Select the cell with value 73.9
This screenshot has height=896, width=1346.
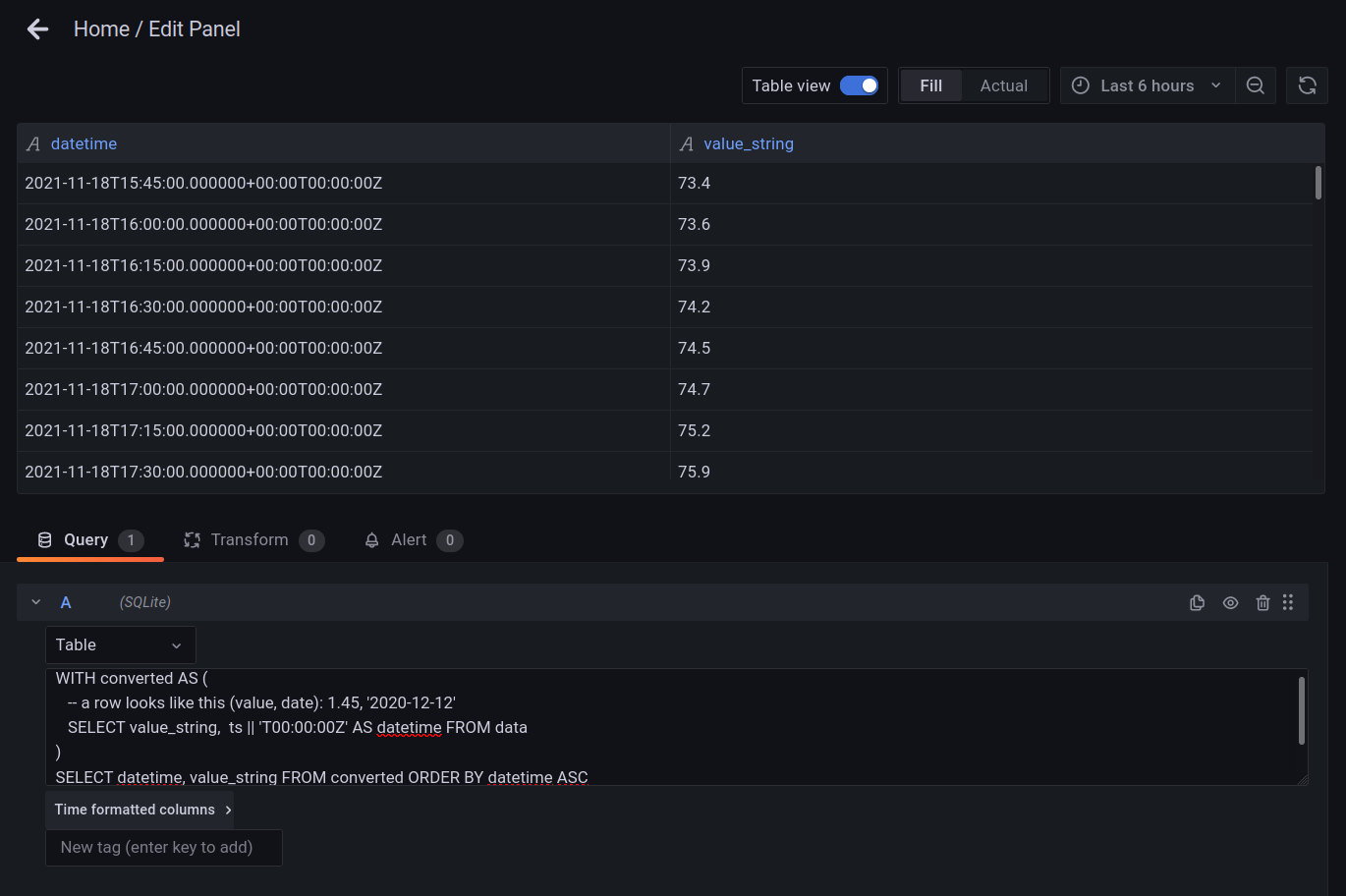click(x=991, y=265)
